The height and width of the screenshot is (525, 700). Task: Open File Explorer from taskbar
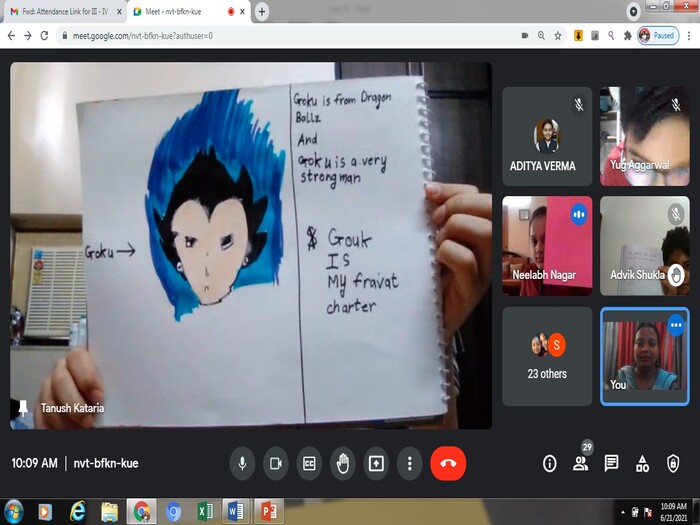point(109,512)
